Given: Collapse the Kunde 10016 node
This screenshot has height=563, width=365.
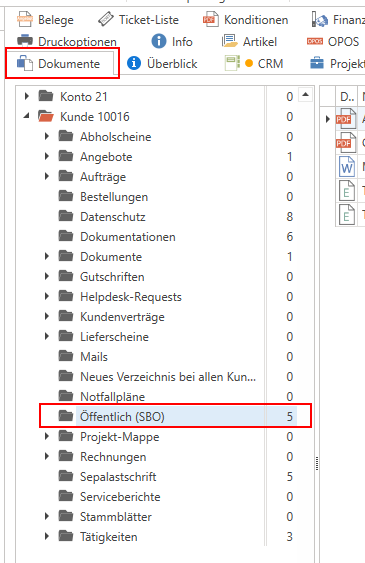Looking at the screenshot, I should 27,116.
